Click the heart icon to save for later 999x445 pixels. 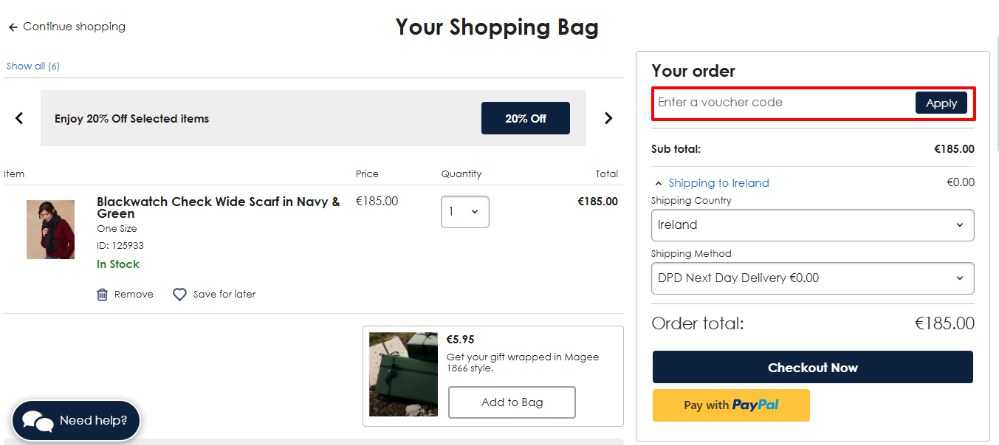coord(180,294)
